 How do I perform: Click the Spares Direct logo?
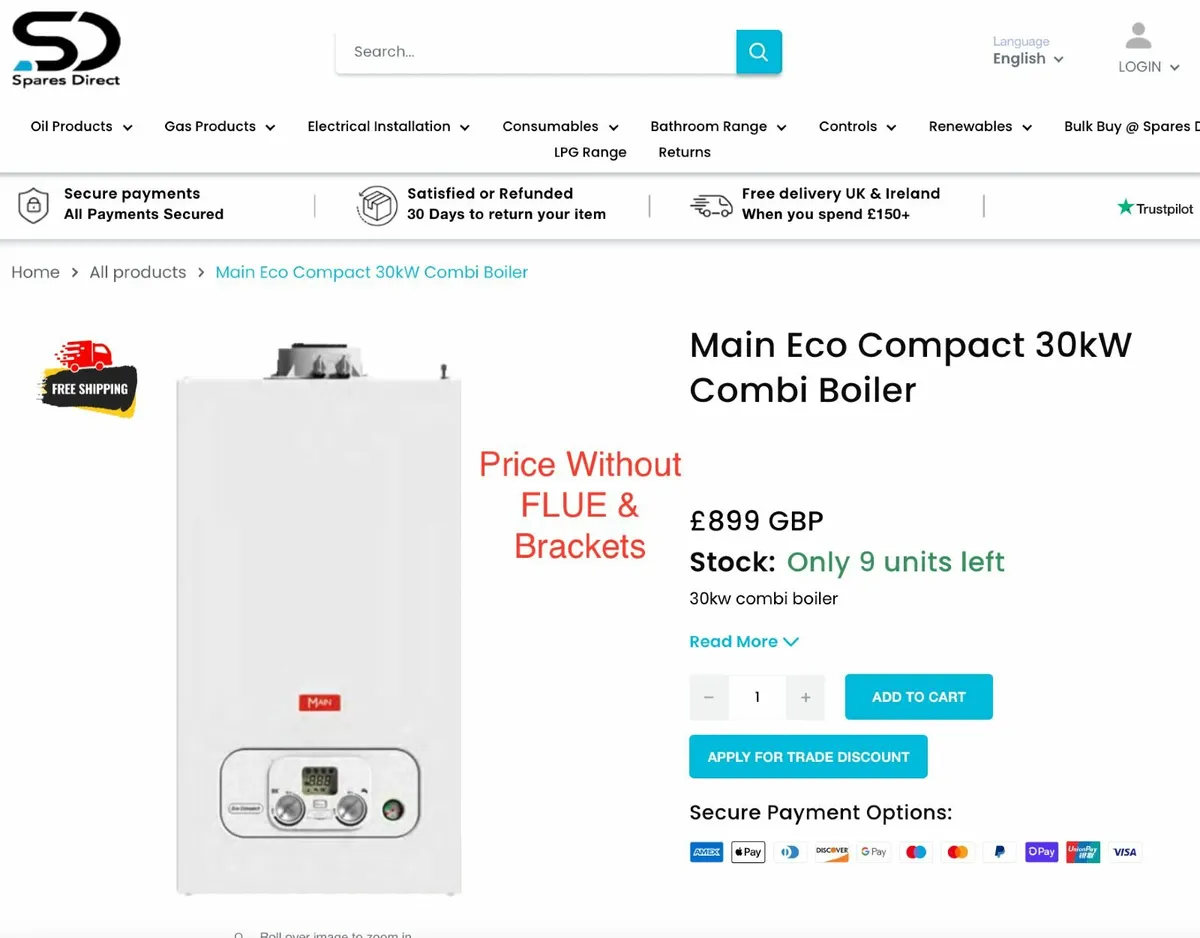tap(65, 48)
